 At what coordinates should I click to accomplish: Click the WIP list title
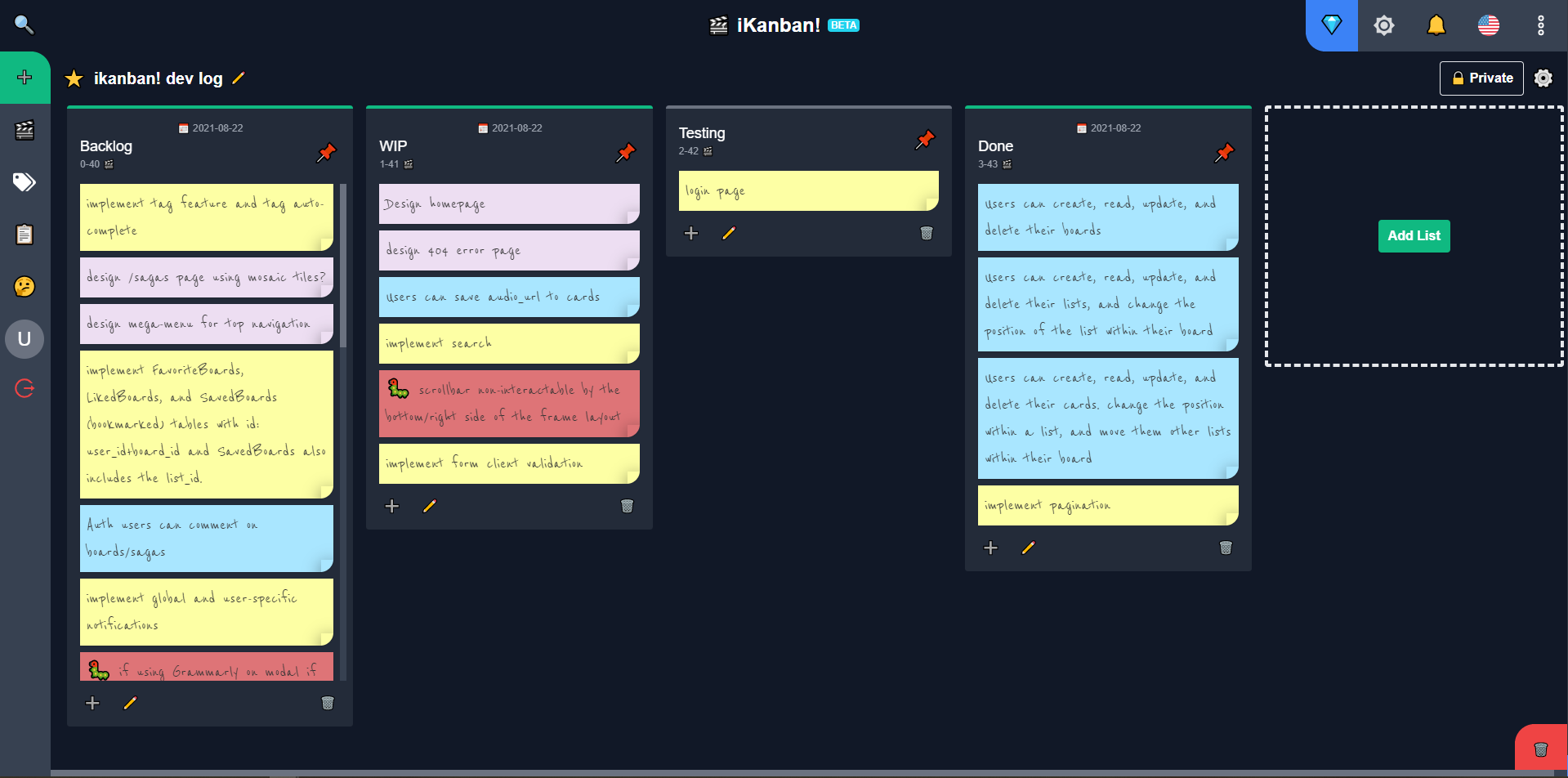pyautogui.click(x=393, y=146)
